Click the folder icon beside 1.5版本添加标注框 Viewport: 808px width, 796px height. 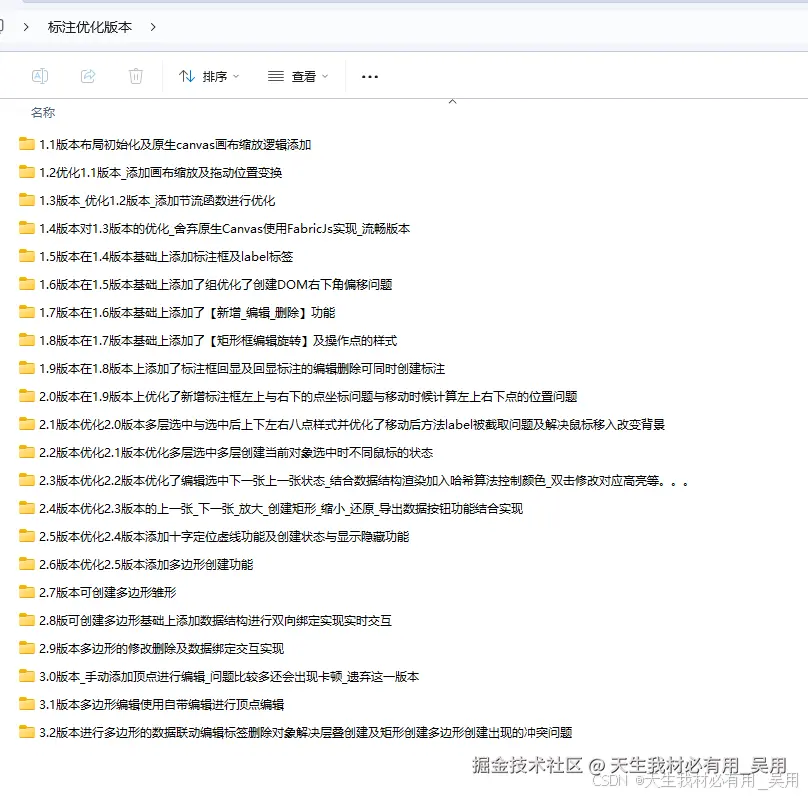tap(26, 256)
